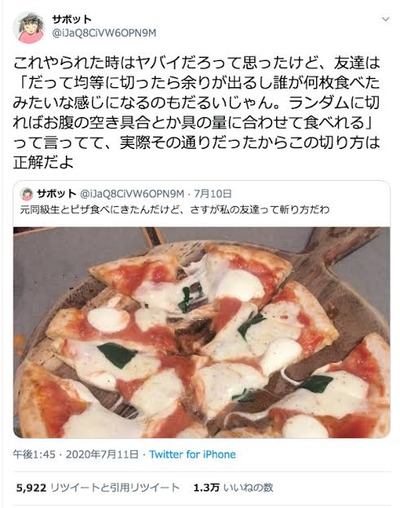400x508 pixels.
Task: Open the Twitter for iPhone source link
Action: point(192,454)
